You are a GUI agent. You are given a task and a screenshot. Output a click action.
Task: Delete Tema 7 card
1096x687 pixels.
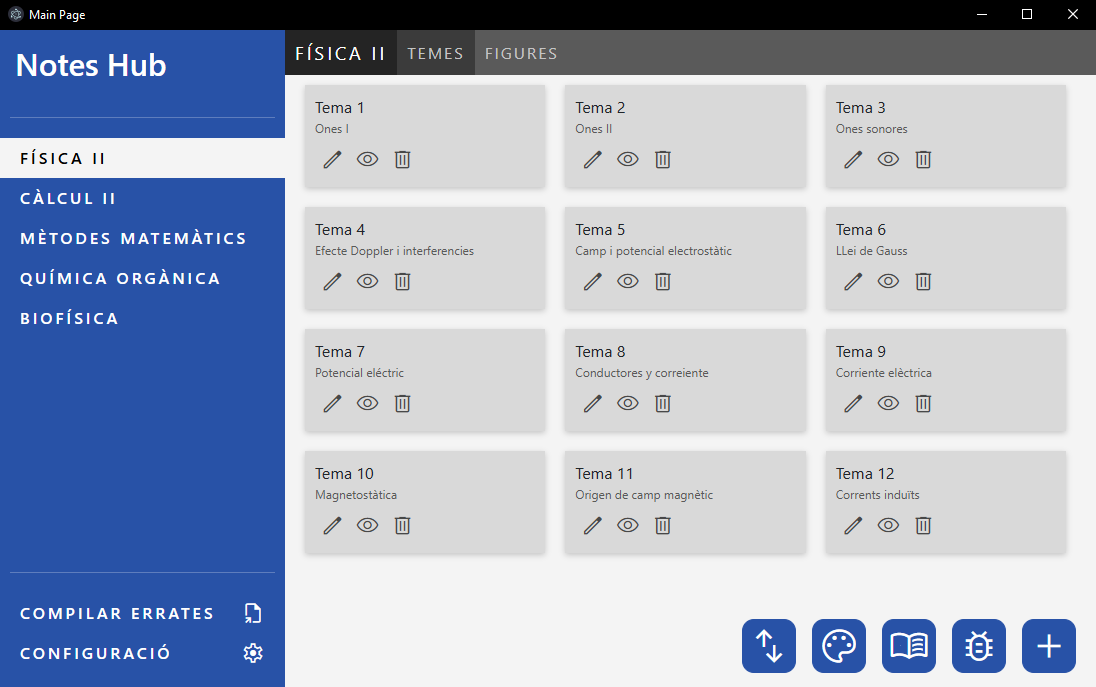pyautogui.click(x=402, y=403)
